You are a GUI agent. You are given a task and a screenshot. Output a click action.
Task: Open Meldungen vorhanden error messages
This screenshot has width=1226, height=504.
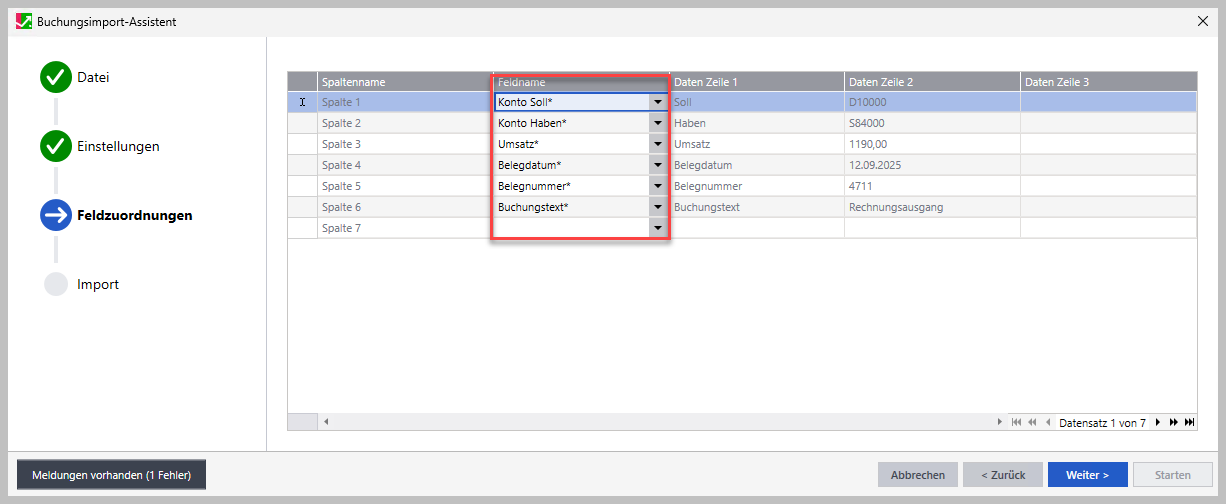pyautogui.click(x=111, y=475)
